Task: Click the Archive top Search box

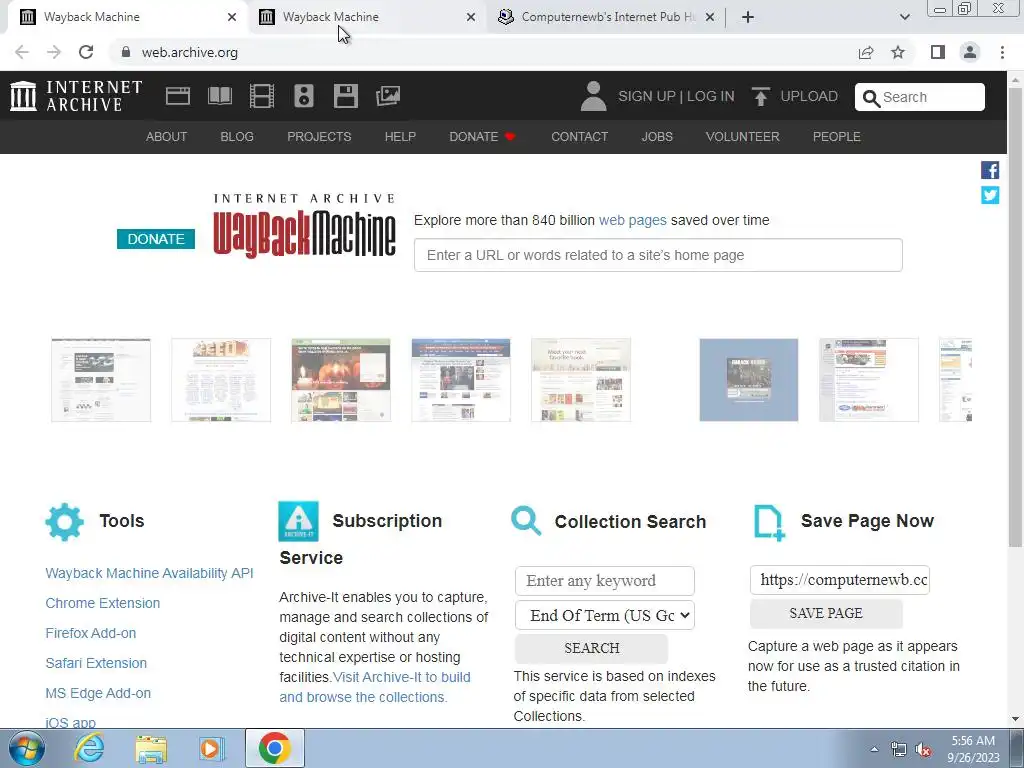Action: click(x=920, y=97)
